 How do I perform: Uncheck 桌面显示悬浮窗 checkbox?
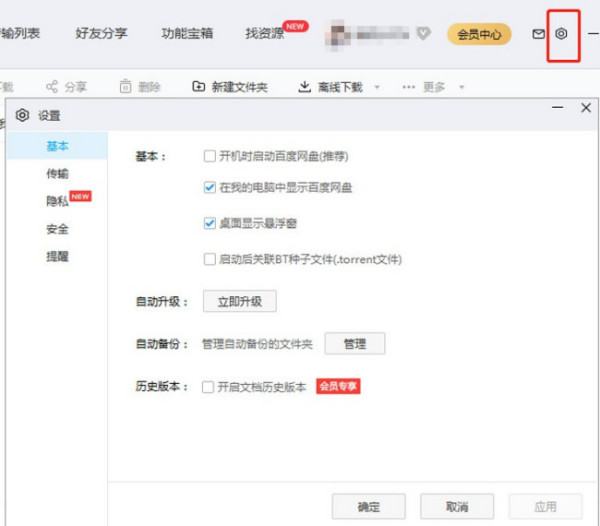point(209,223)
